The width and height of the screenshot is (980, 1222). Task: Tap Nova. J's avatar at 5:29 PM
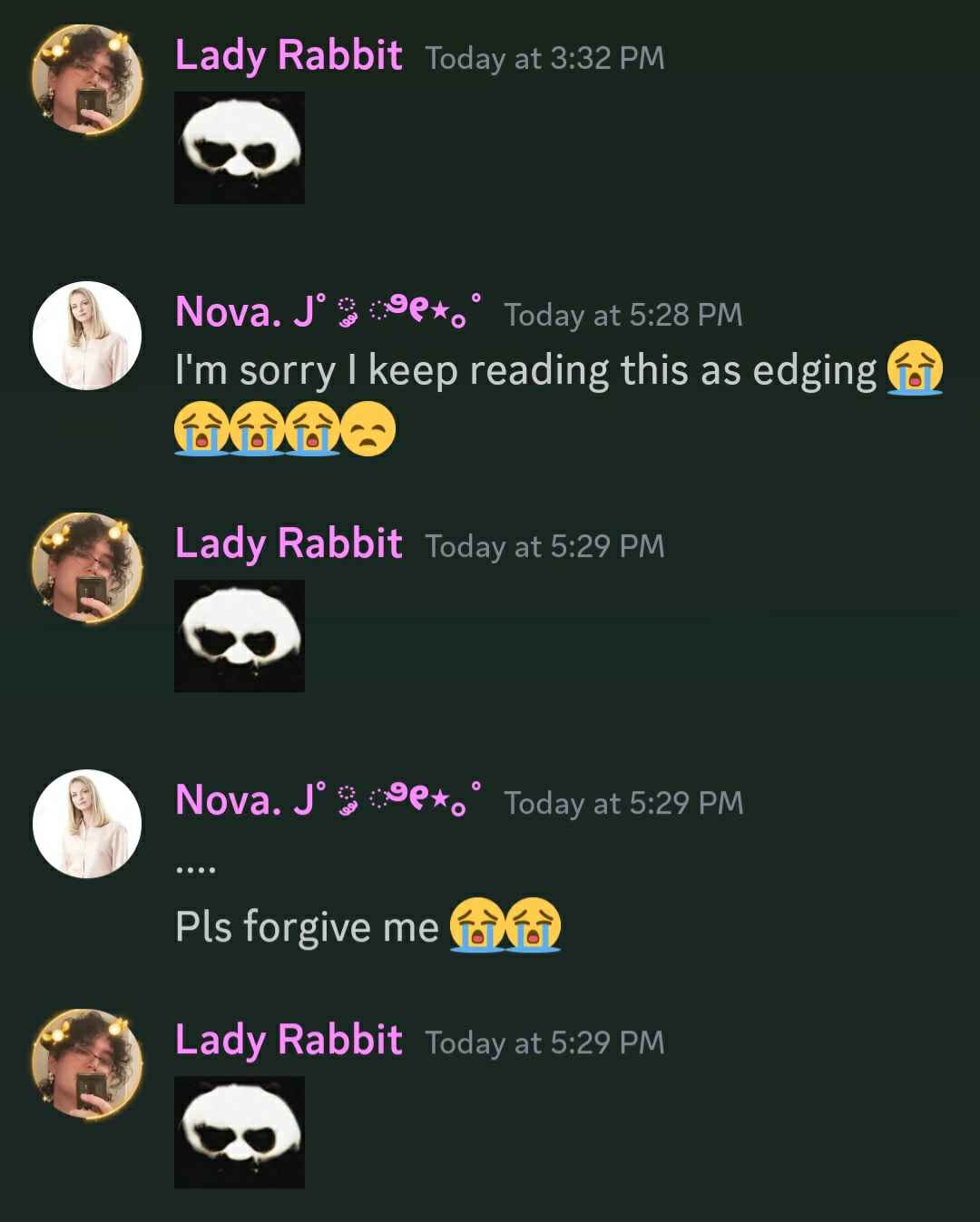point(87,824)
